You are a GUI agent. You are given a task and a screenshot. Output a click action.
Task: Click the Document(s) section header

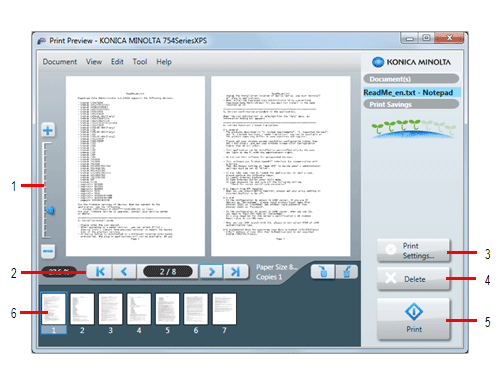(x=411, y=79)
